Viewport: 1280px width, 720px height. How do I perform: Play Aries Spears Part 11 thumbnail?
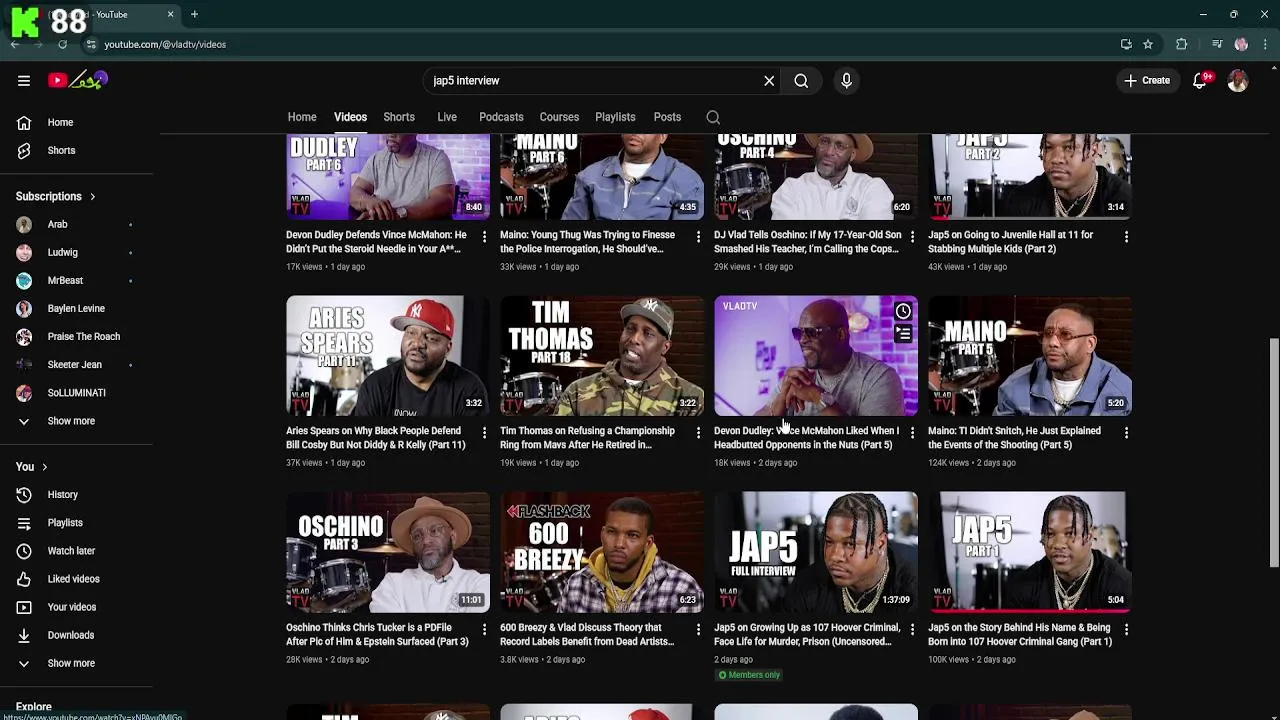[388, 355]
